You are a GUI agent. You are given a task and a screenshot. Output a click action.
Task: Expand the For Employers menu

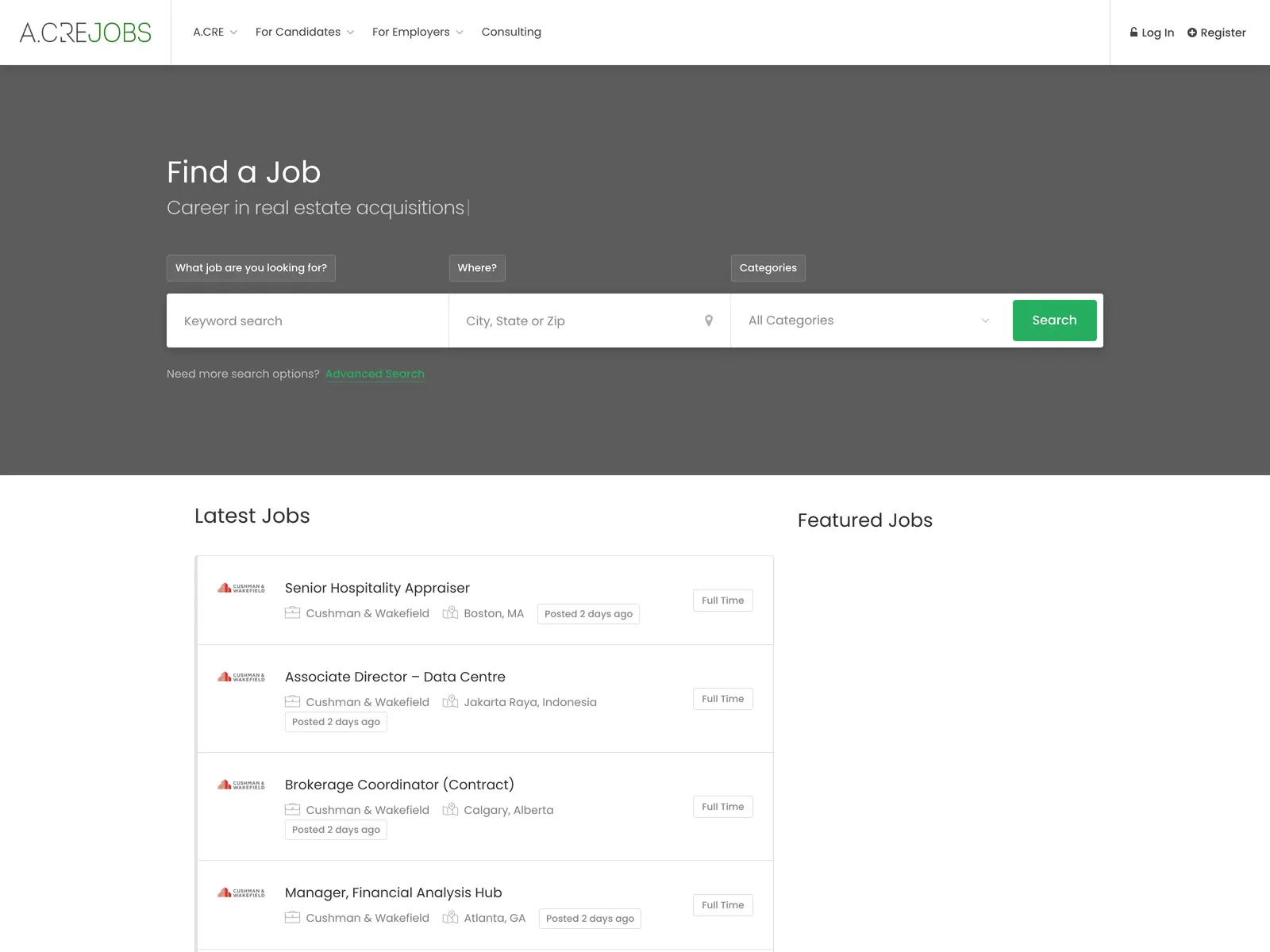pyautogui.click(x=418, y=32)
